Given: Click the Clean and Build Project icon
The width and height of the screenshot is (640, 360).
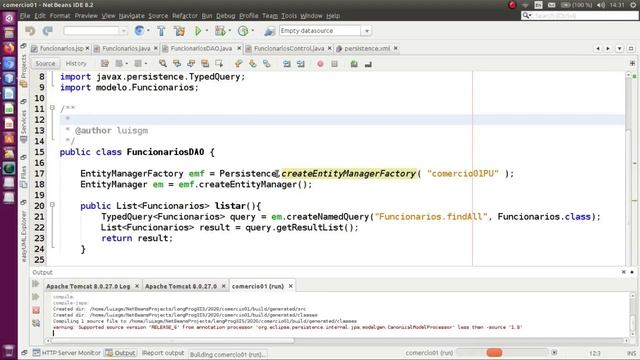Looking at the screenshot, I should point(179,31).
